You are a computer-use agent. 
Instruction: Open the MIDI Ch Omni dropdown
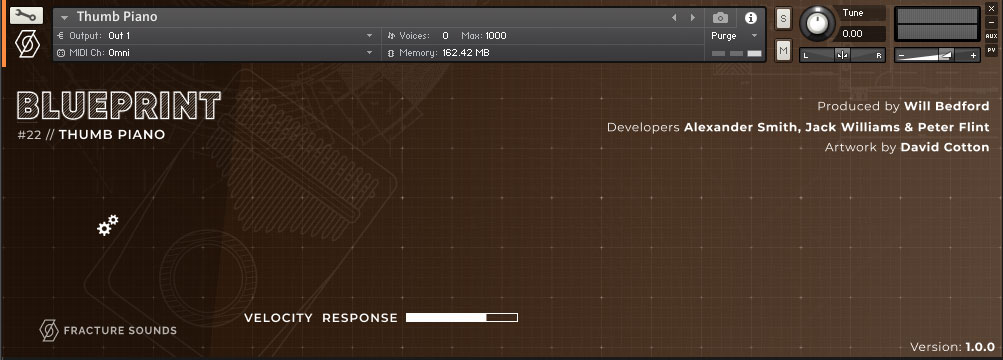pyautogui.click(x=216, y=53)
